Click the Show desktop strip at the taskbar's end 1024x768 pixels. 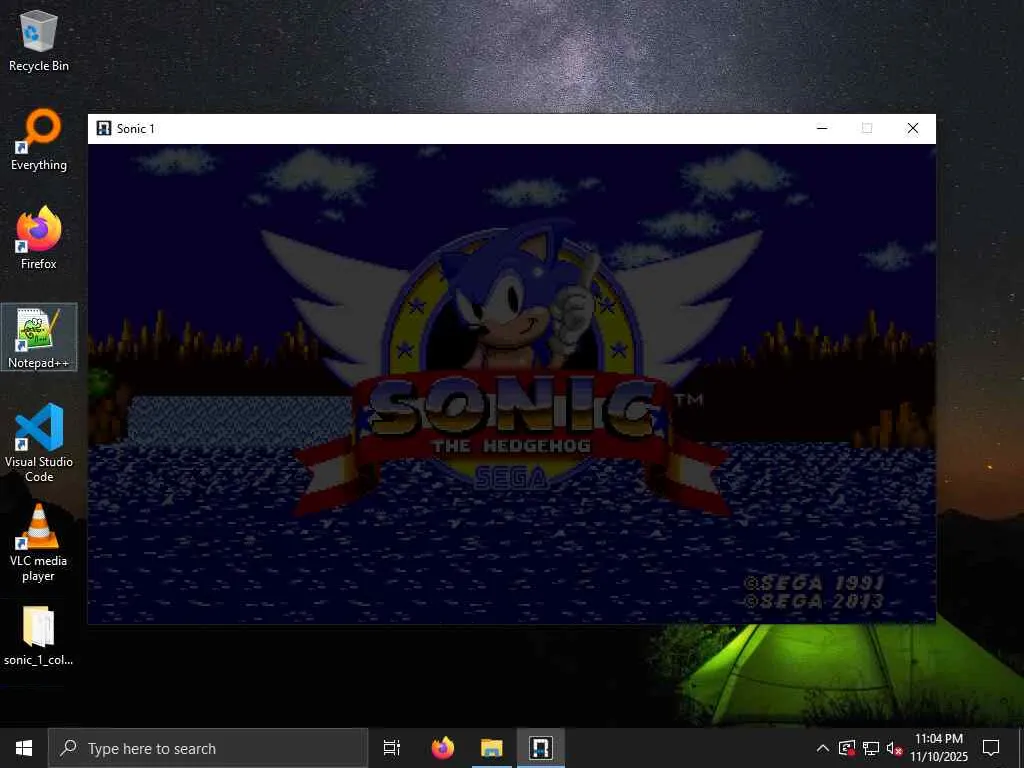point(1021,748)
